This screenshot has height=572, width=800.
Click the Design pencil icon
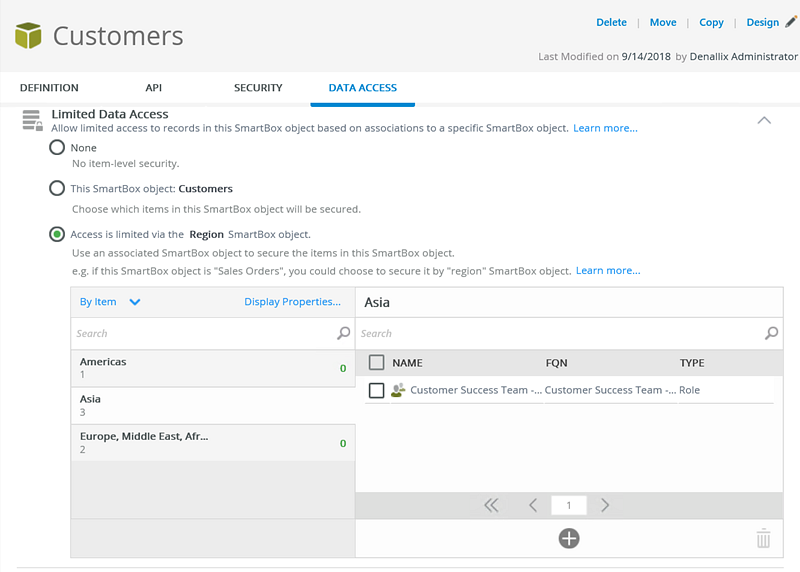point(791,22)
